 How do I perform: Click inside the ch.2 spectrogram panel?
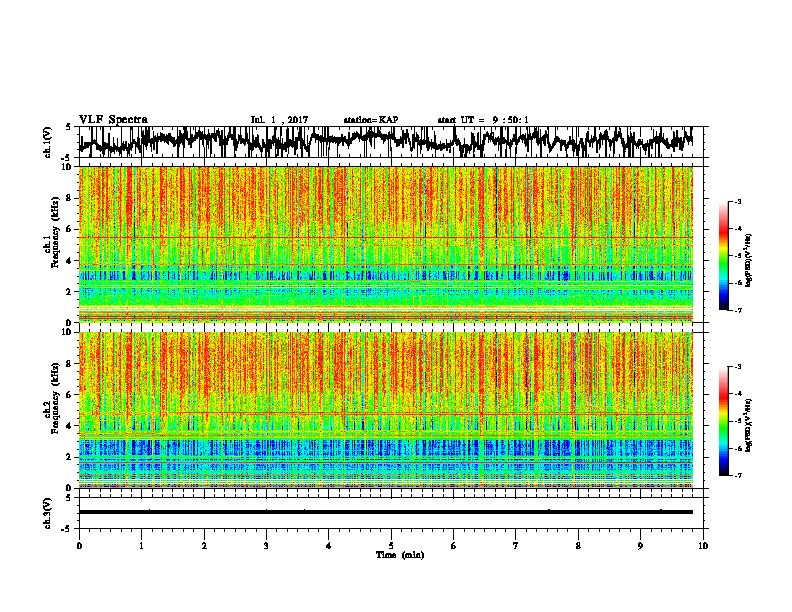coord(386,410)
